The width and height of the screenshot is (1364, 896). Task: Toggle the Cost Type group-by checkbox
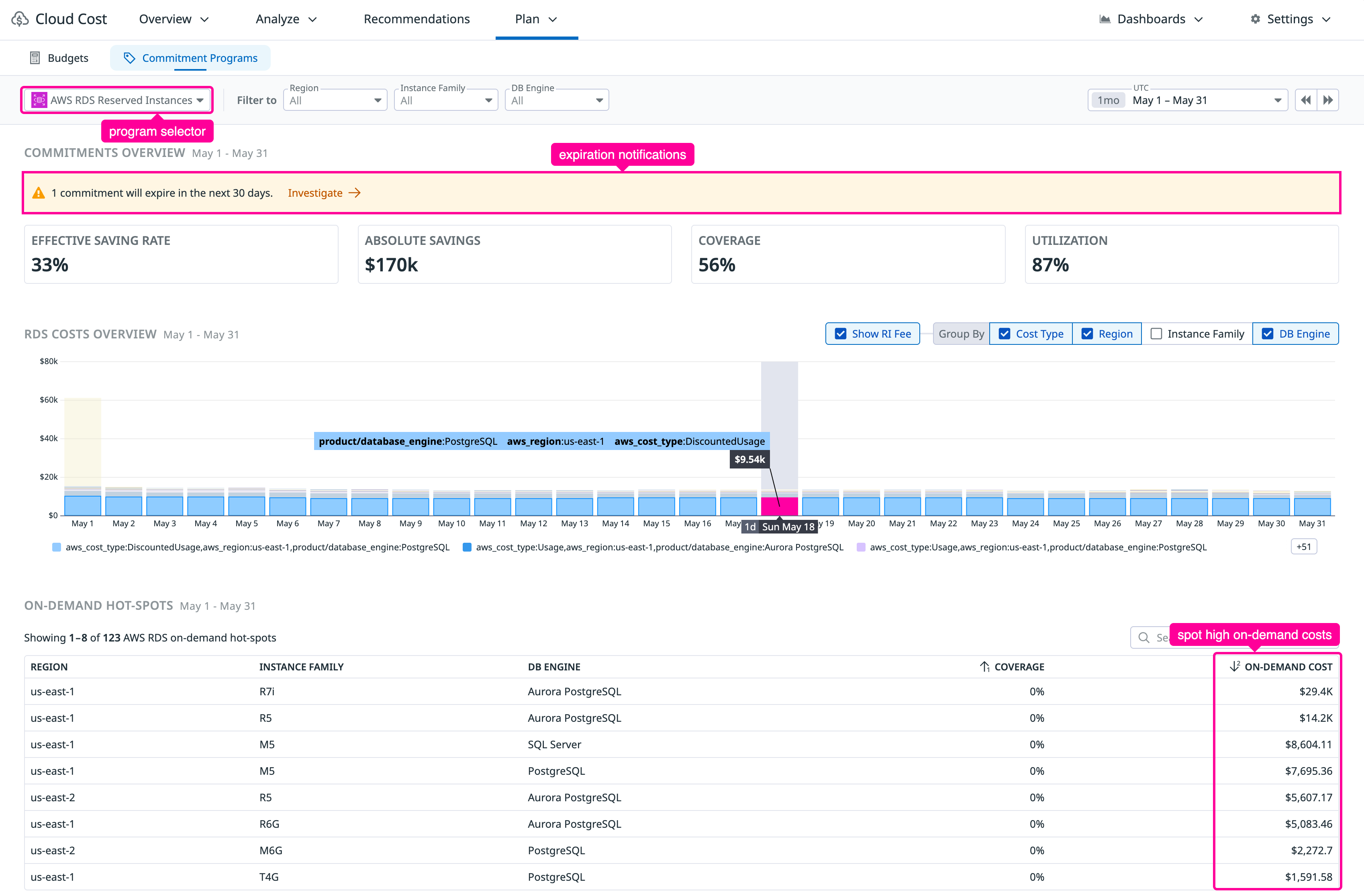[x=1004, y=334]
